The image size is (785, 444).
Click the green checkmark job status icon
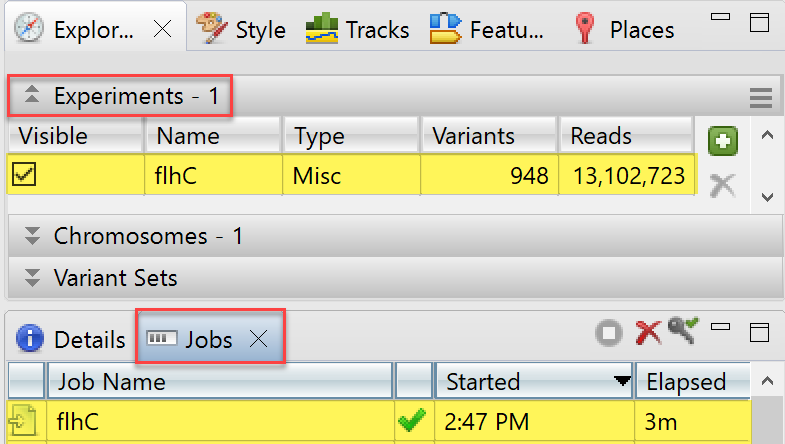(410, 422)
